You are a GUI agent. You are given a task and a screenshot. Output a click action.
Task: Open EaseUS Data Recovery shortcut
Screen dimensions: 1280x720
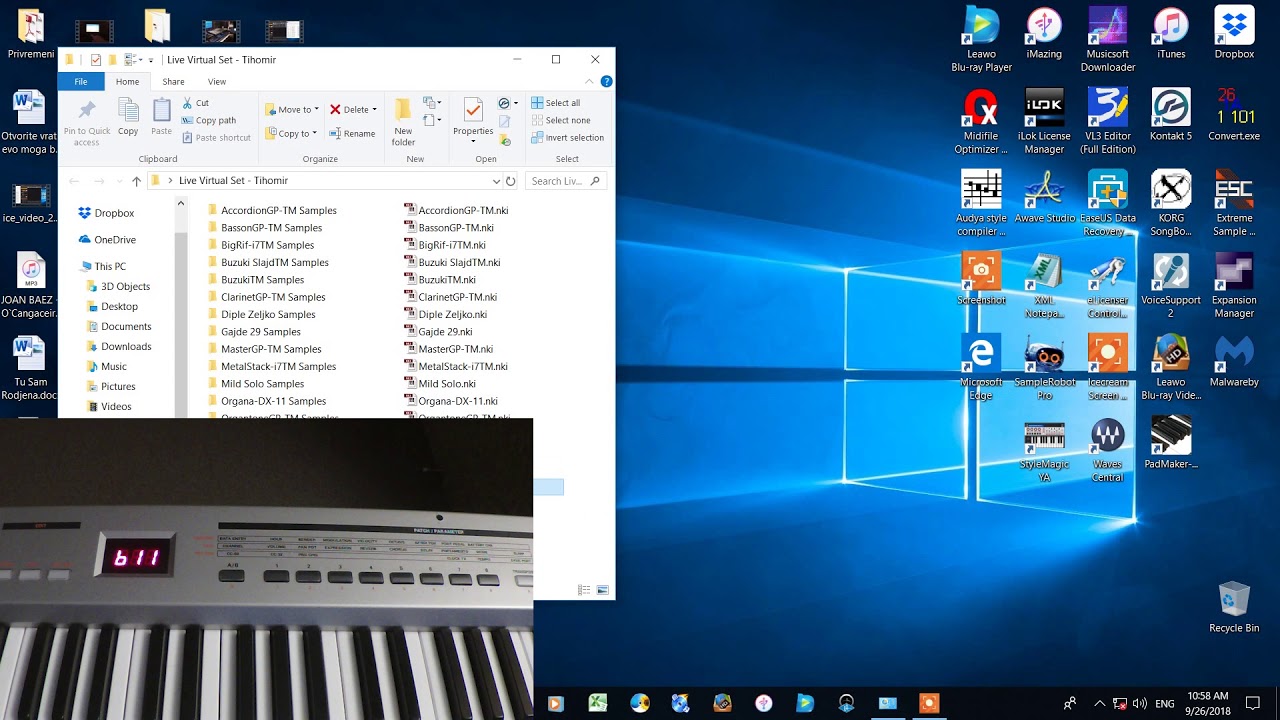(1107, 204)
